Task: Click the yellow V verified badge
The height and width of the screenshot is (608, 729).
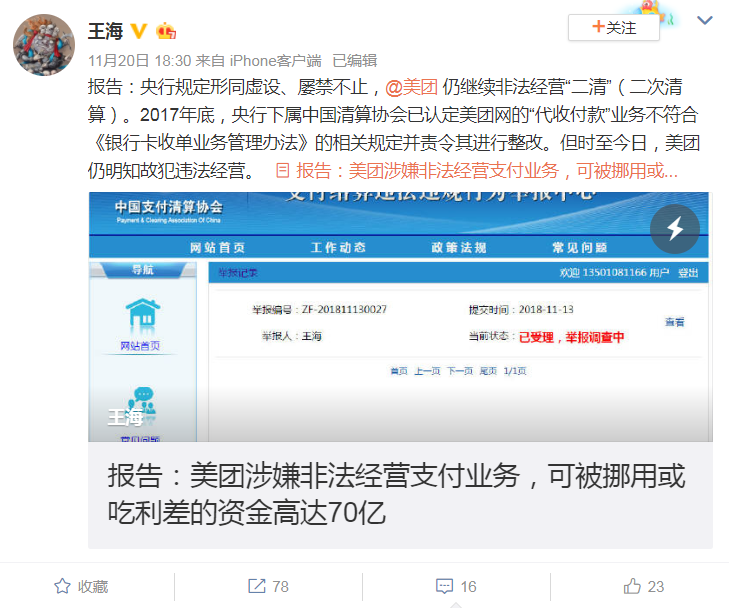Action: (x=139, y=31)
